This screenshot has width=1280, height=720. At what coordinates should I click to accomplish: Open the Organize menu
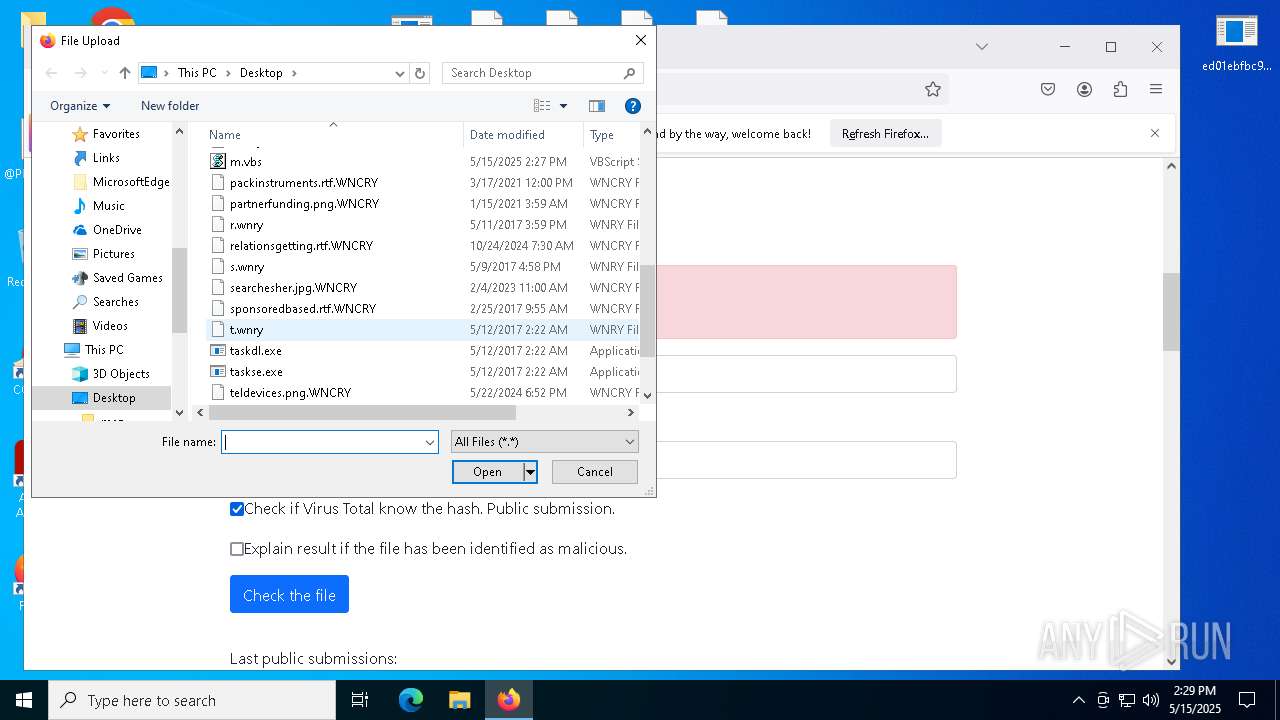click(80, 106)
